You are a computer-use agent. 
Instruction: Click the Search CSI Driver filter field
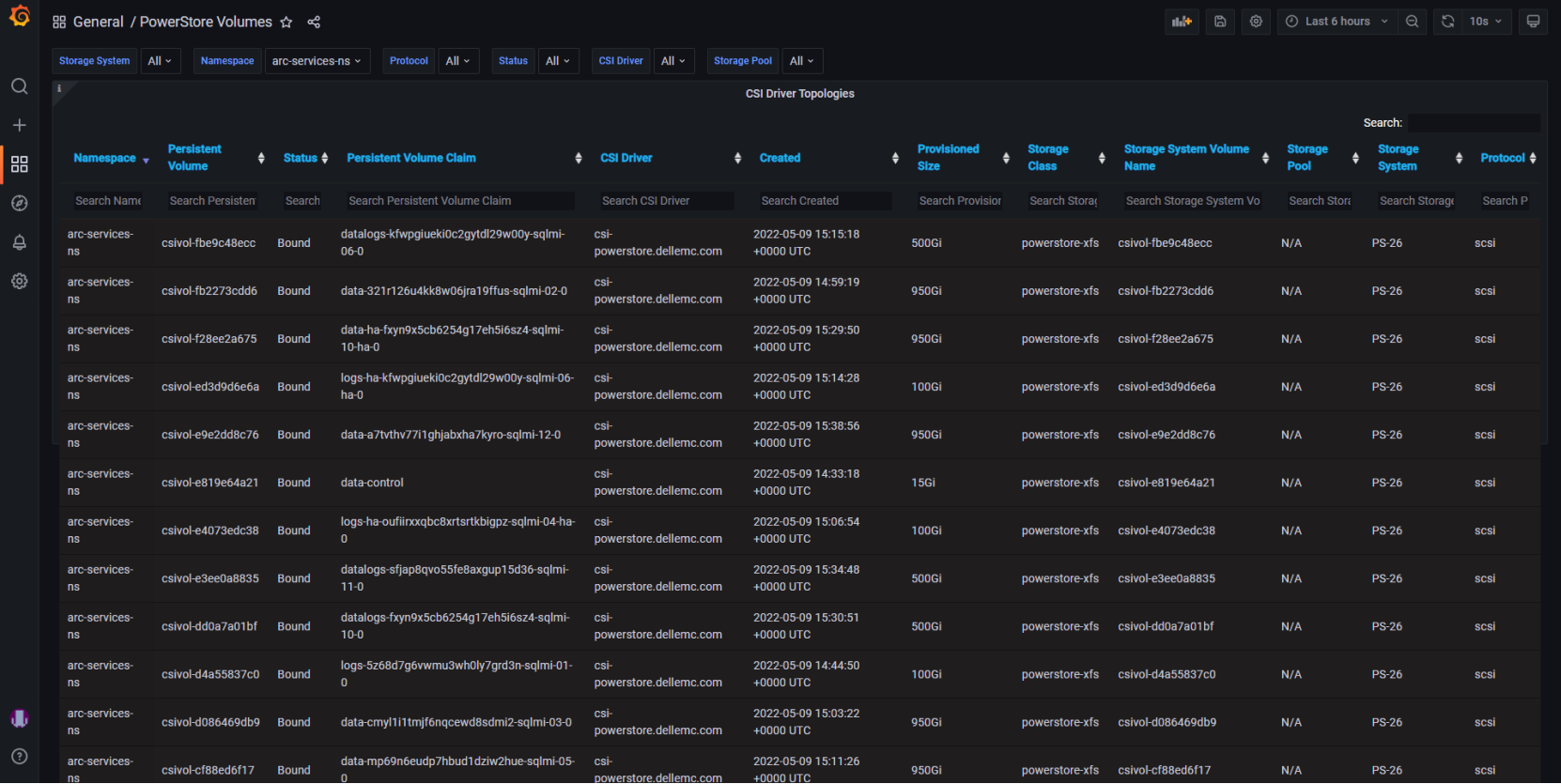666,201
